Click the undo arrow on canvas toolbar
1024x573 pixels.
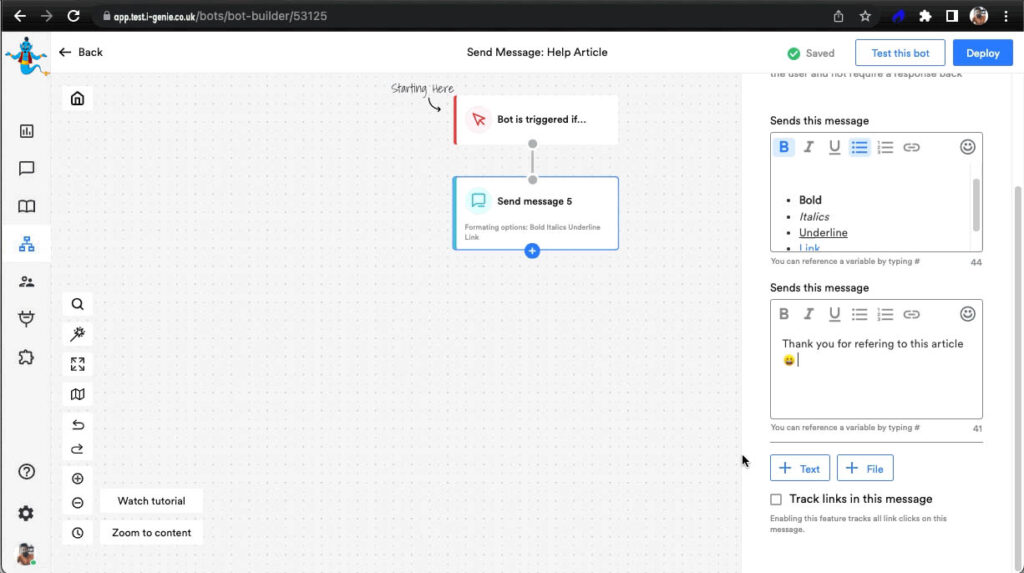(x=77, y=425)
